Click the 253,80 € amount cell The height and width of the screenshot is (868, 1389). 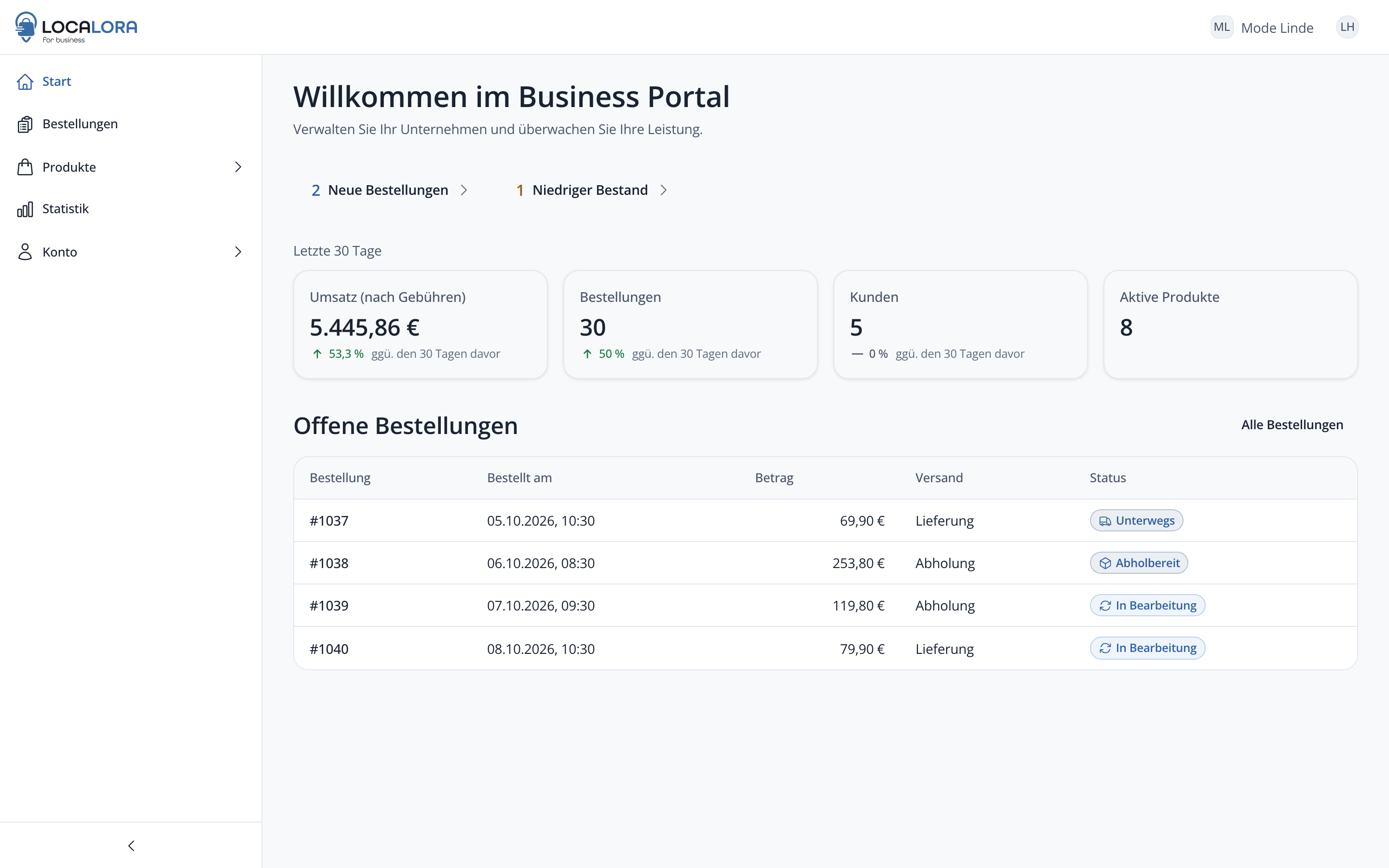tap(858, 563)
